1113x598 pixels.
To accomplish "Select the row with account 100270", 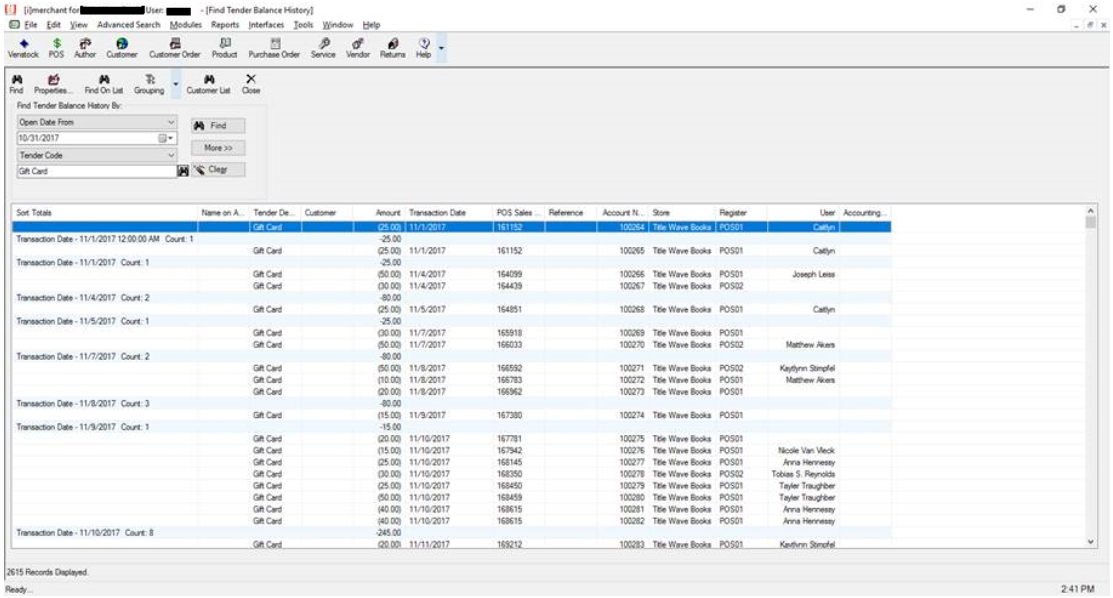I will (451, 344).
